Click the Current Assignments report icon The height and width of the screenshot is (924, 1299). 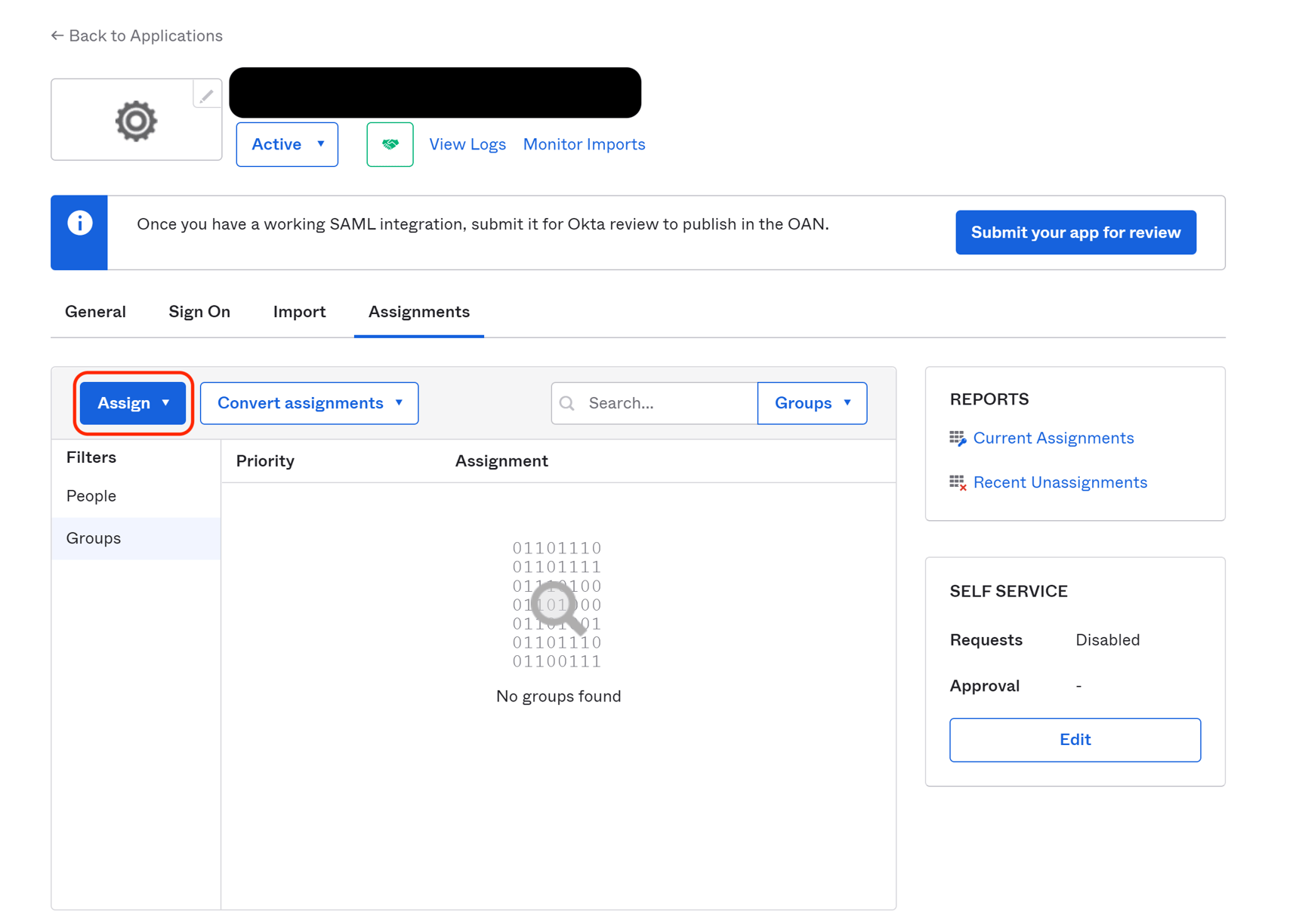957,438
